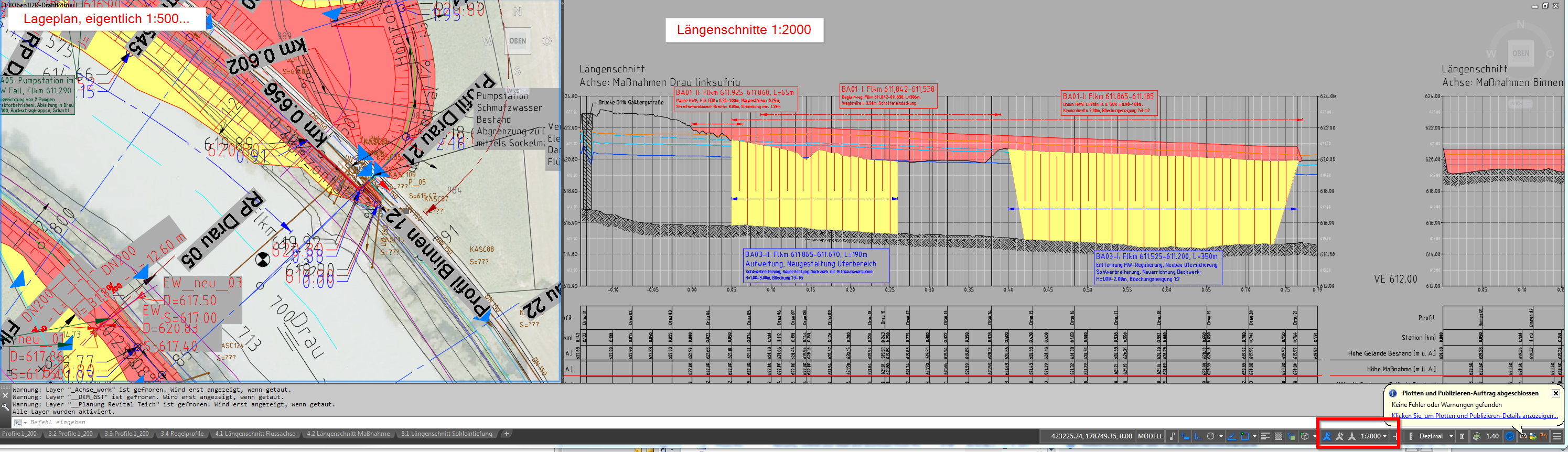Close the plot notification balloon
This screenshot has height=452, width=1568.
pyautogui.click(x=1555, y=394)
